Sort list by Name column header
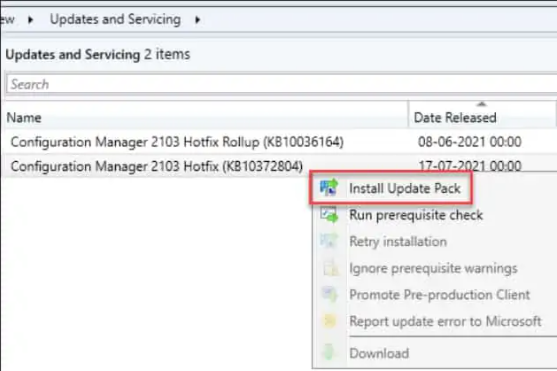The image size is (557, 371). point(206,117)
